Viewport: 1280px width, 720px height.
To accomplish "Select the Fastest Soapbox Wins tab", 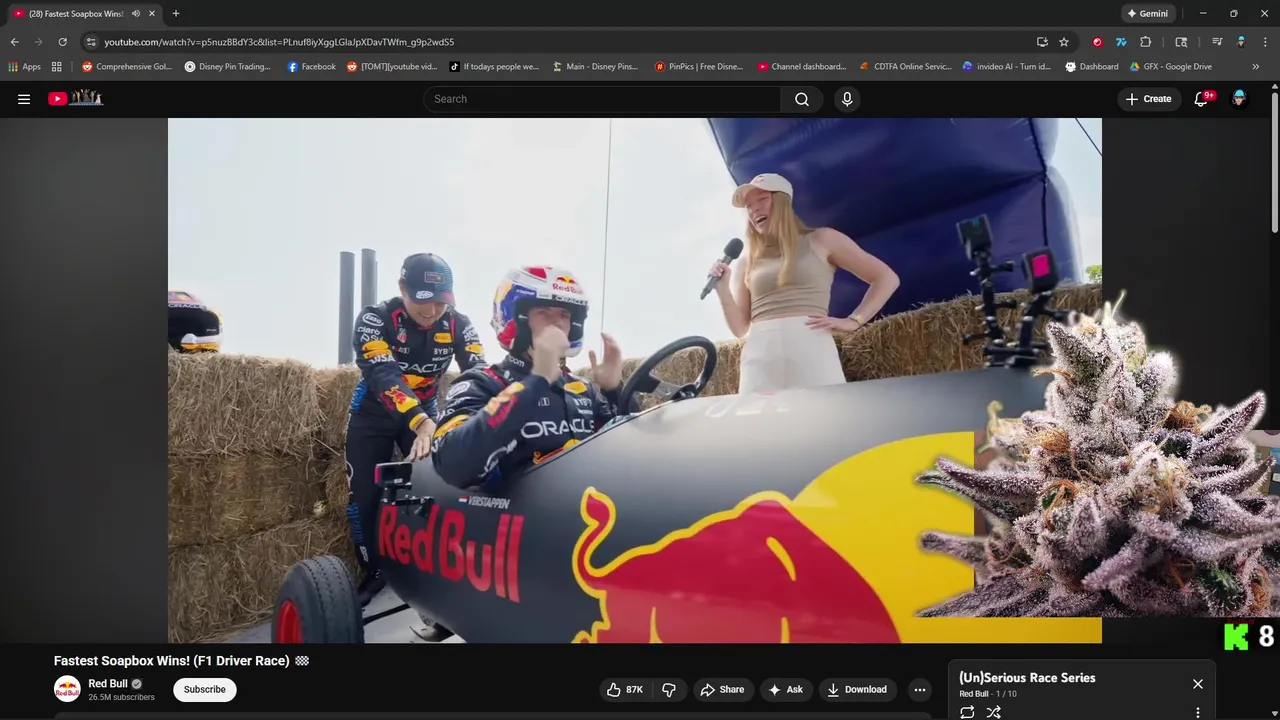I will pyautogui.click(x=75, y=14).
